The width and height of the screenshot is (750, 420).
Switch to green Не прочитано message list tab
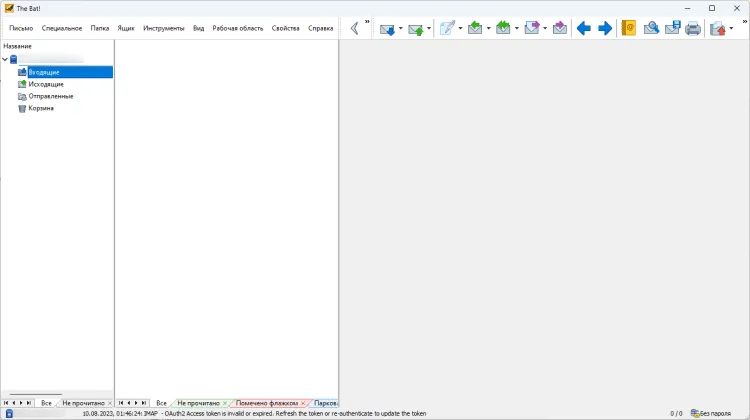(198, 403)
